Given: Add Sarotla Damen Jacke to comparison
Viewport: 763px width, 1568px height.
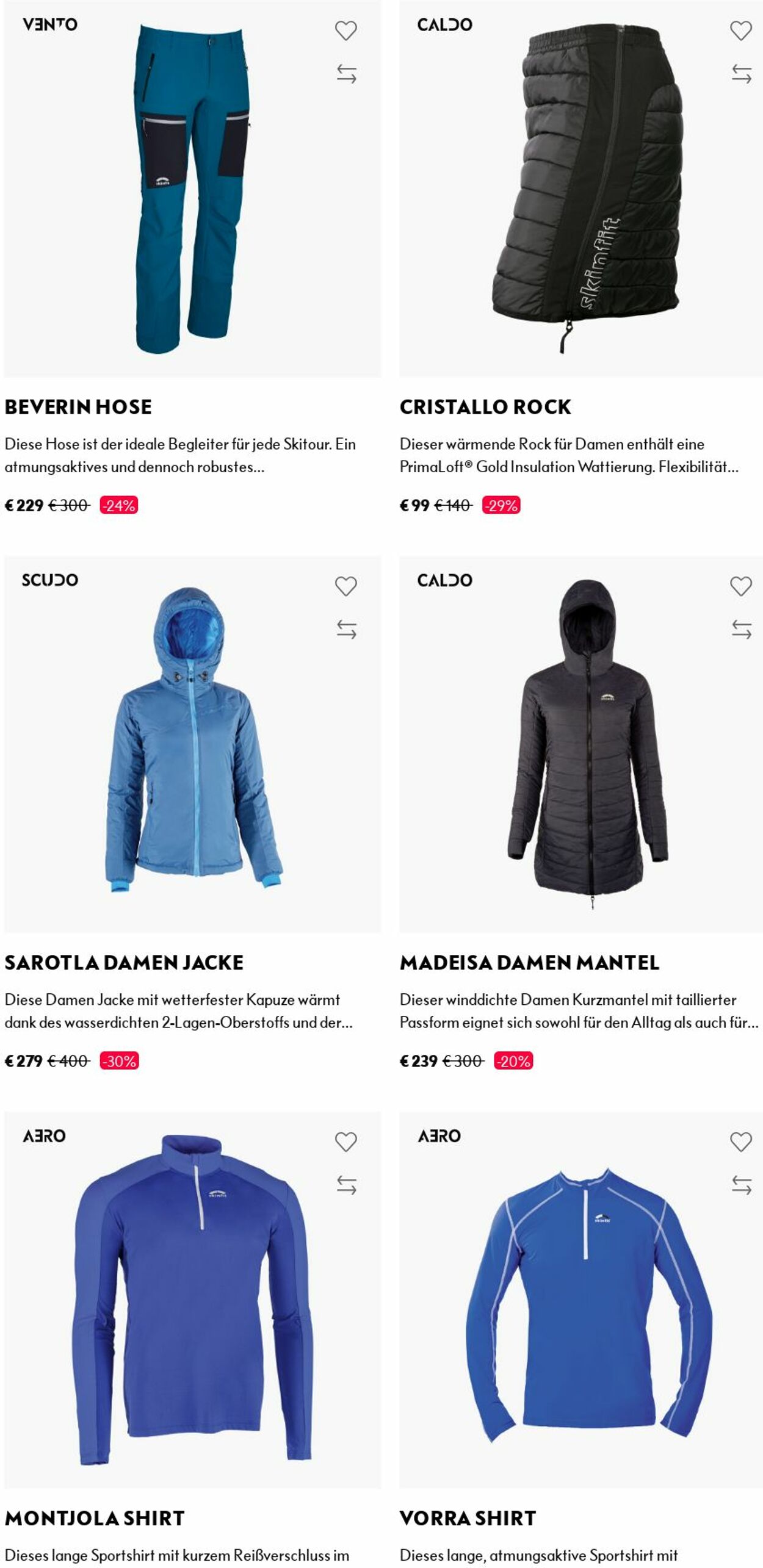Looking at the screenshot, I should 346,629.
